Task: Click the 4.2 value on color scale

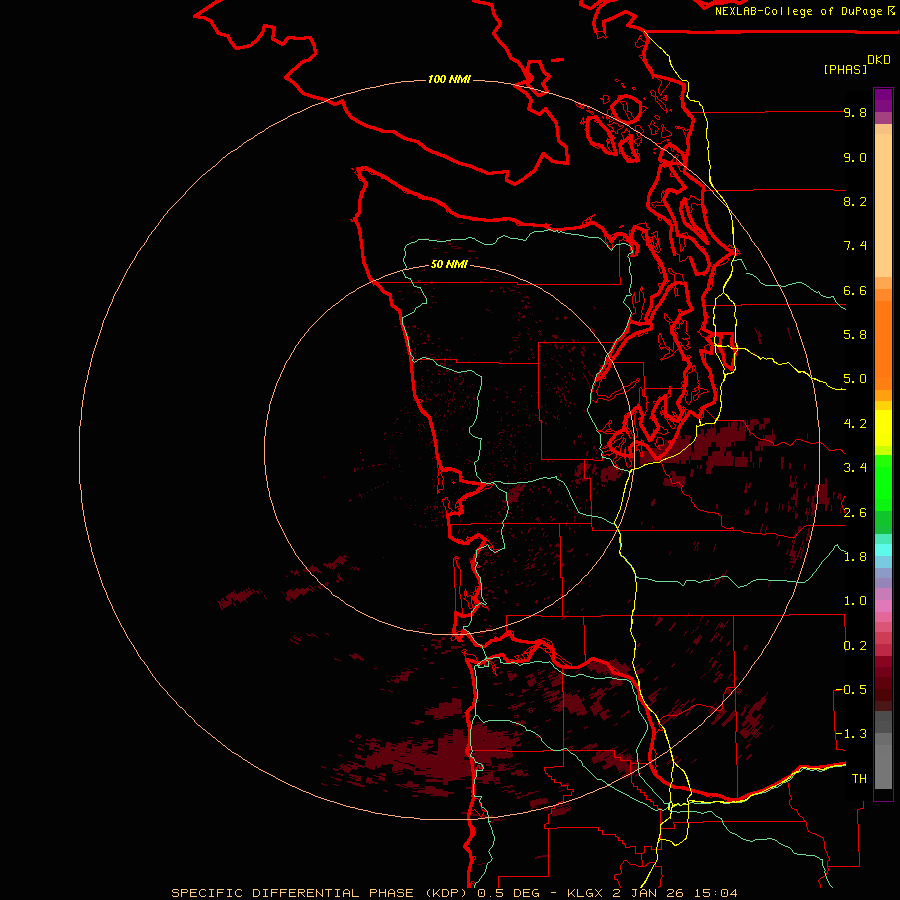Action: 855,424
